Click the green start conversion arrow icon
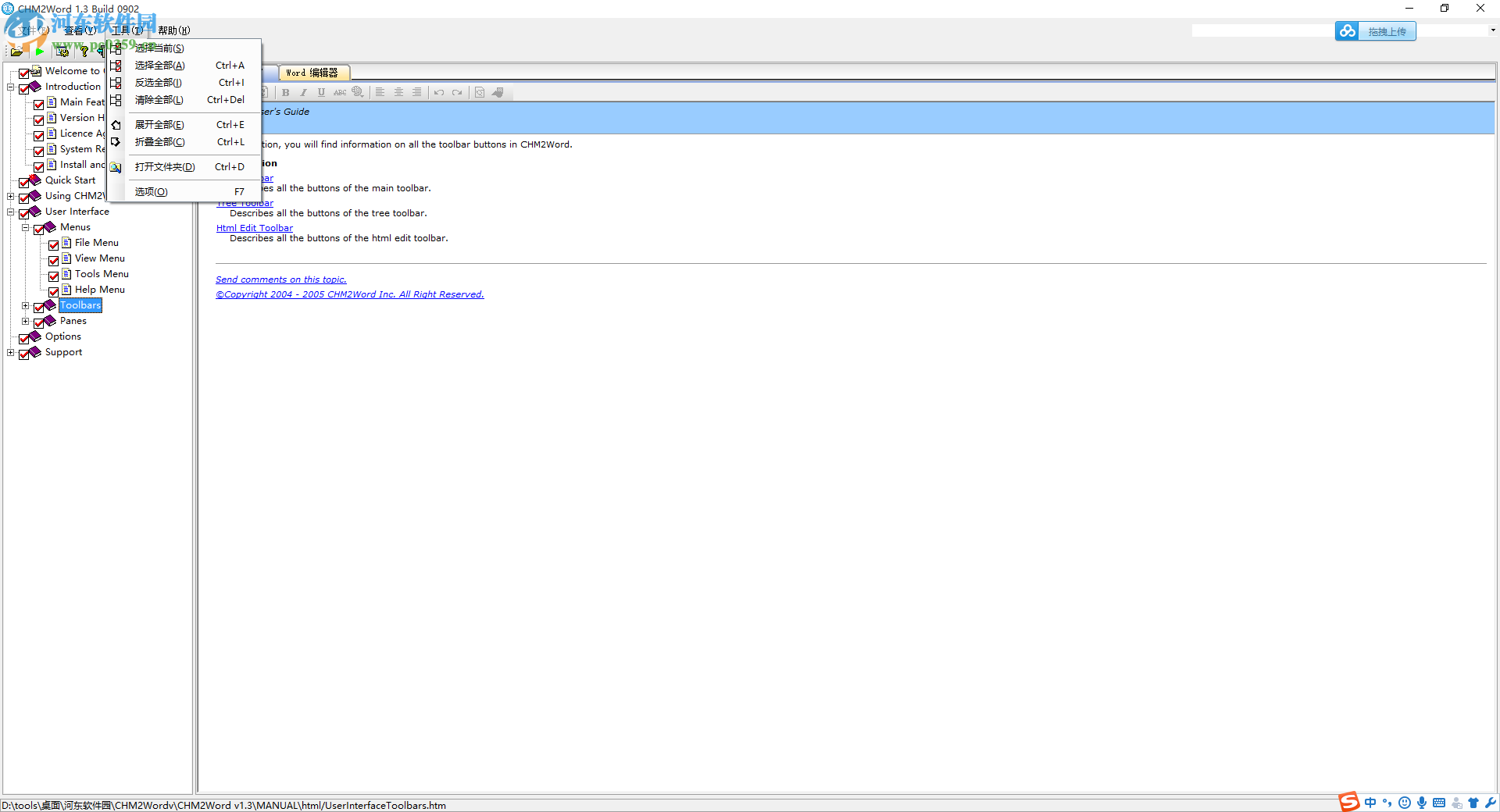1500x812 pixels. pos(39,52)
